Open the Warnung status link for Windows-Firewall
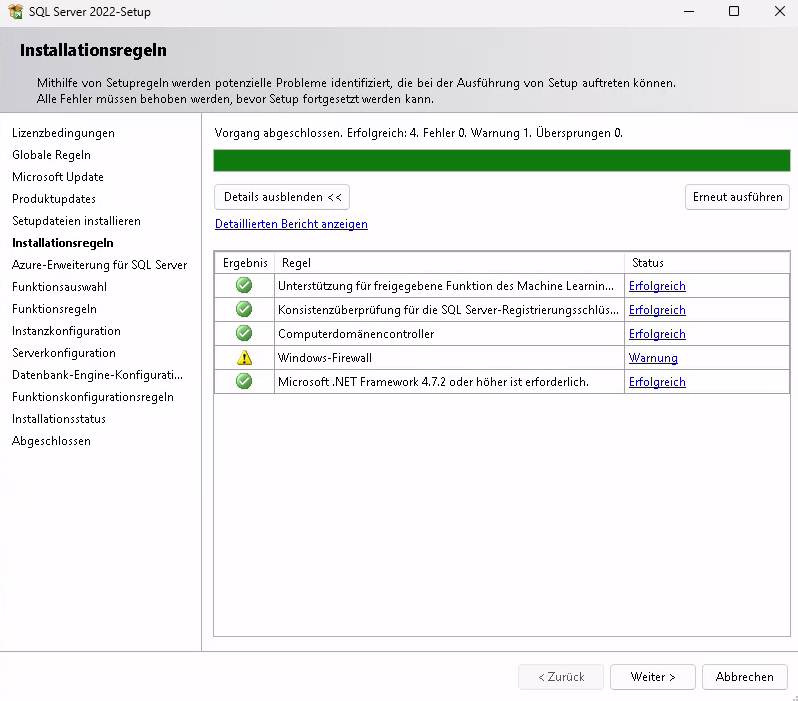Viewport: 798px width, 701px height. coord(653,358)
